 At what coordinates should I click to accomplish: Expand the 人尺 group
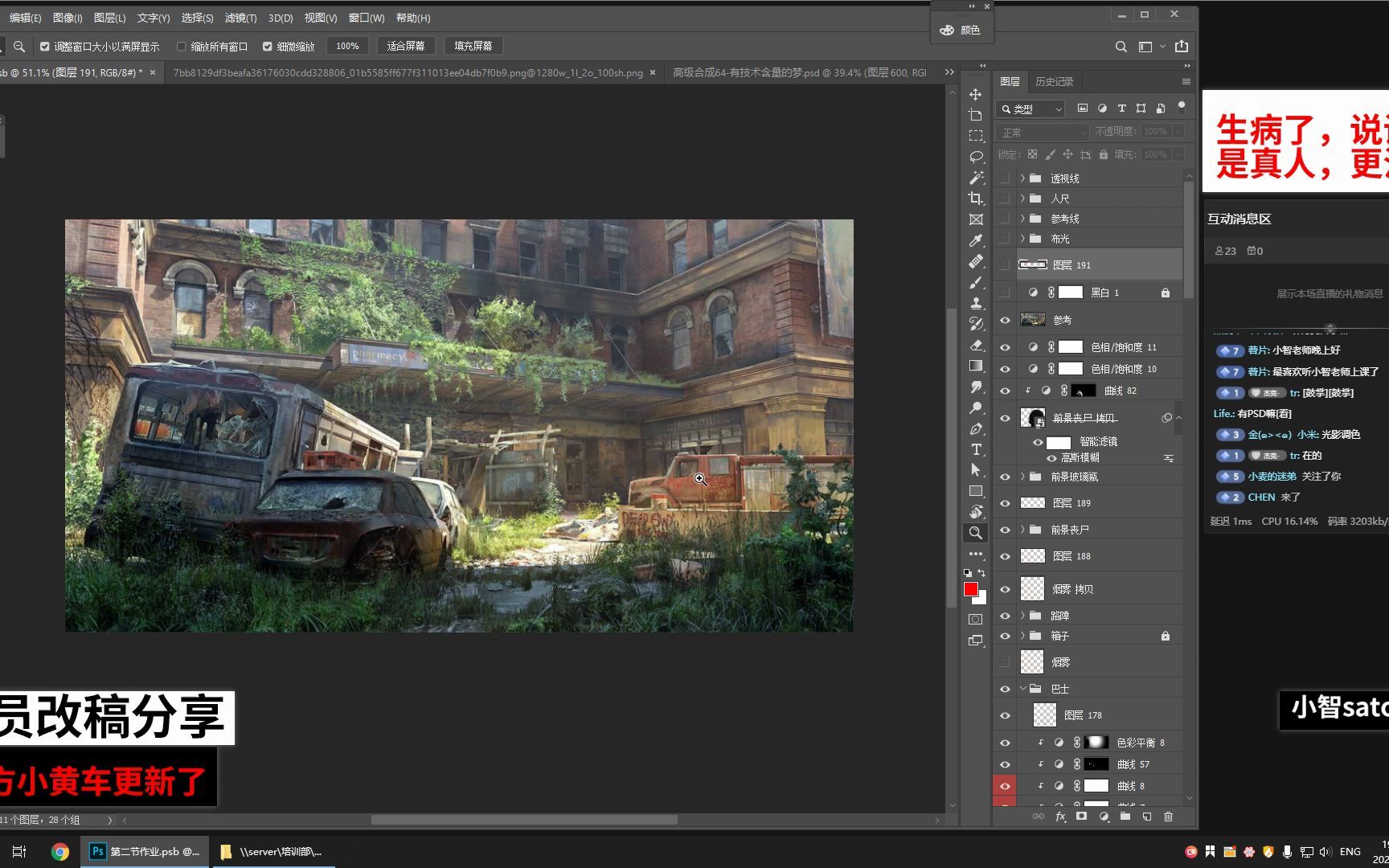[1022, 199]
